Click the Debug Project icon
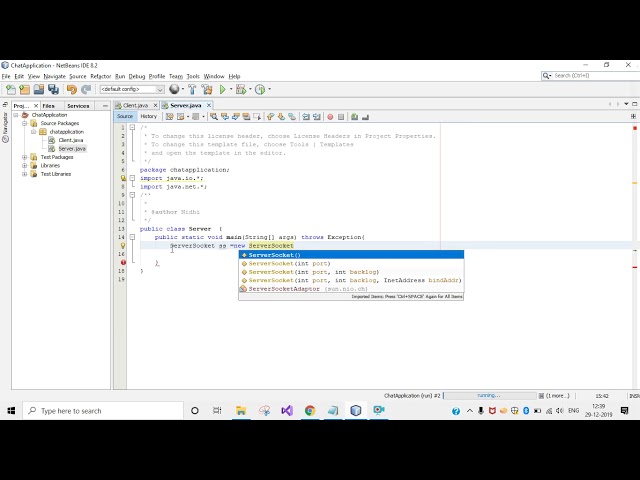 coord(241,89)
